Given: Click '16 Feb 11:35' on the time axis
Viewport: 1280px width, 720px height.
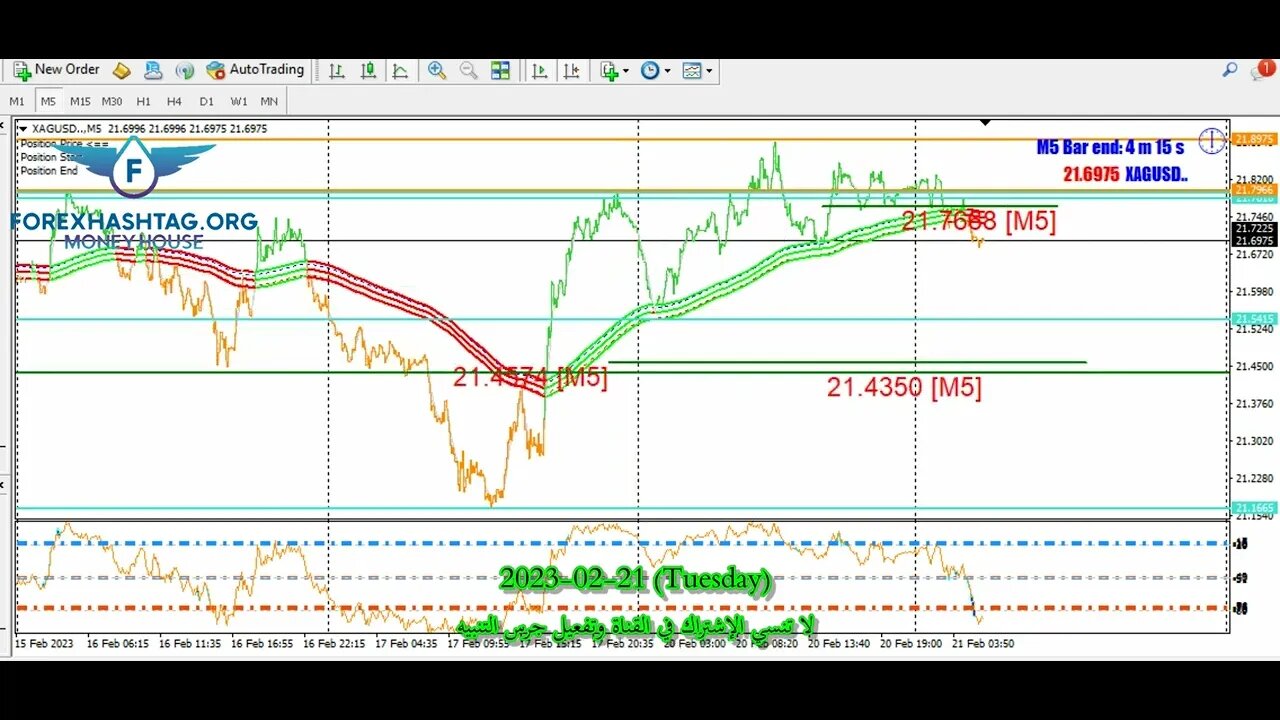Looking at the screenshot, I should pyautogui.click(x=191, y=644).
